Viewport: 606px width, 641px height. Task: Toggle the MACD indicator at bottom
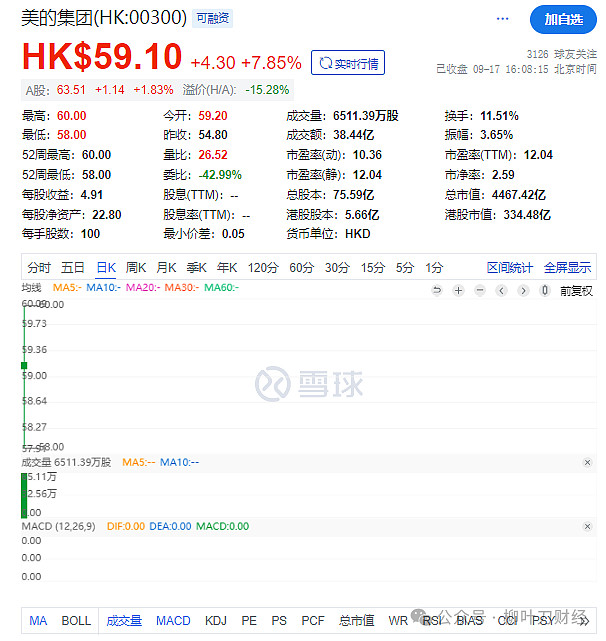(173, 621)
